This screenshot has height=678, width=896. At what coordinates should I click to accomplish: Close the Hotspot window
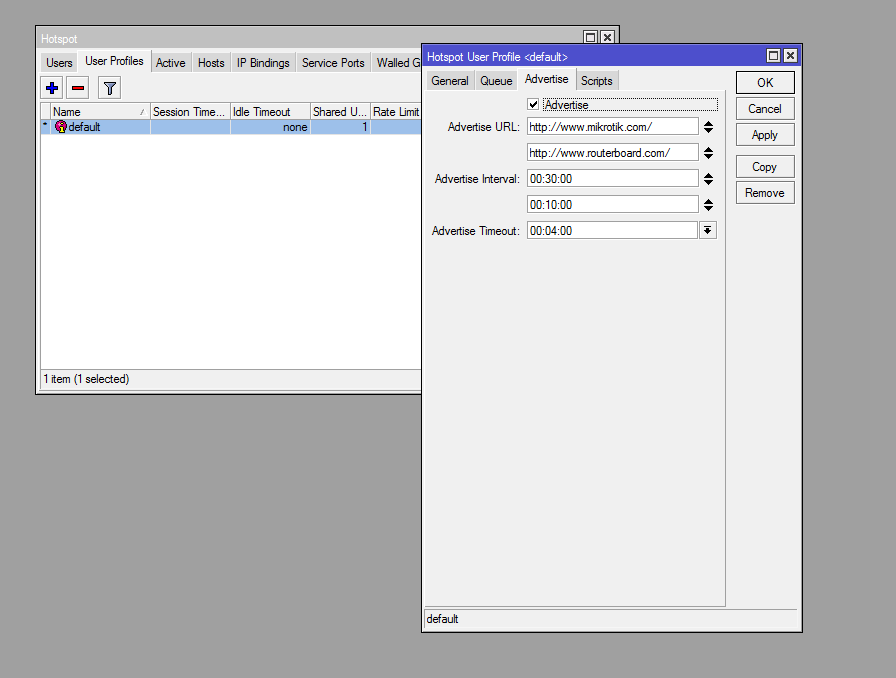pyautogui.click(x=607, y=37)
